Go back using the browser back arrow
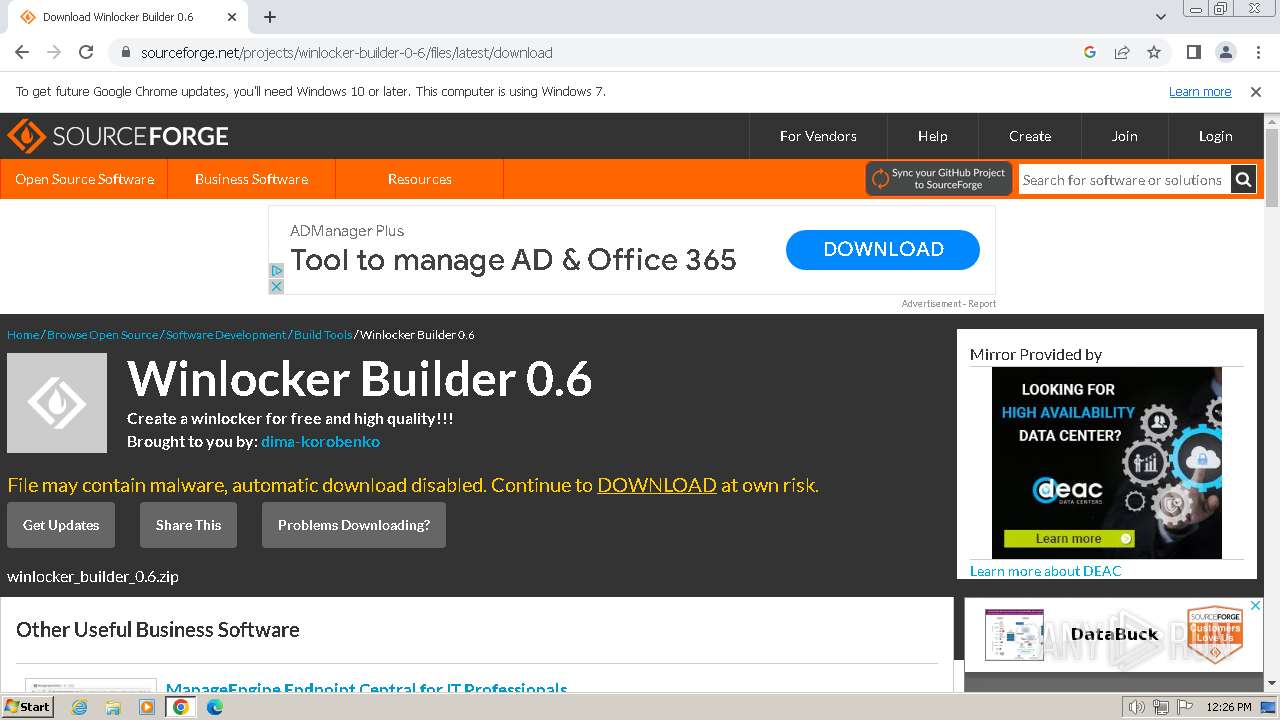1280x720 pixels. point(22,52)
